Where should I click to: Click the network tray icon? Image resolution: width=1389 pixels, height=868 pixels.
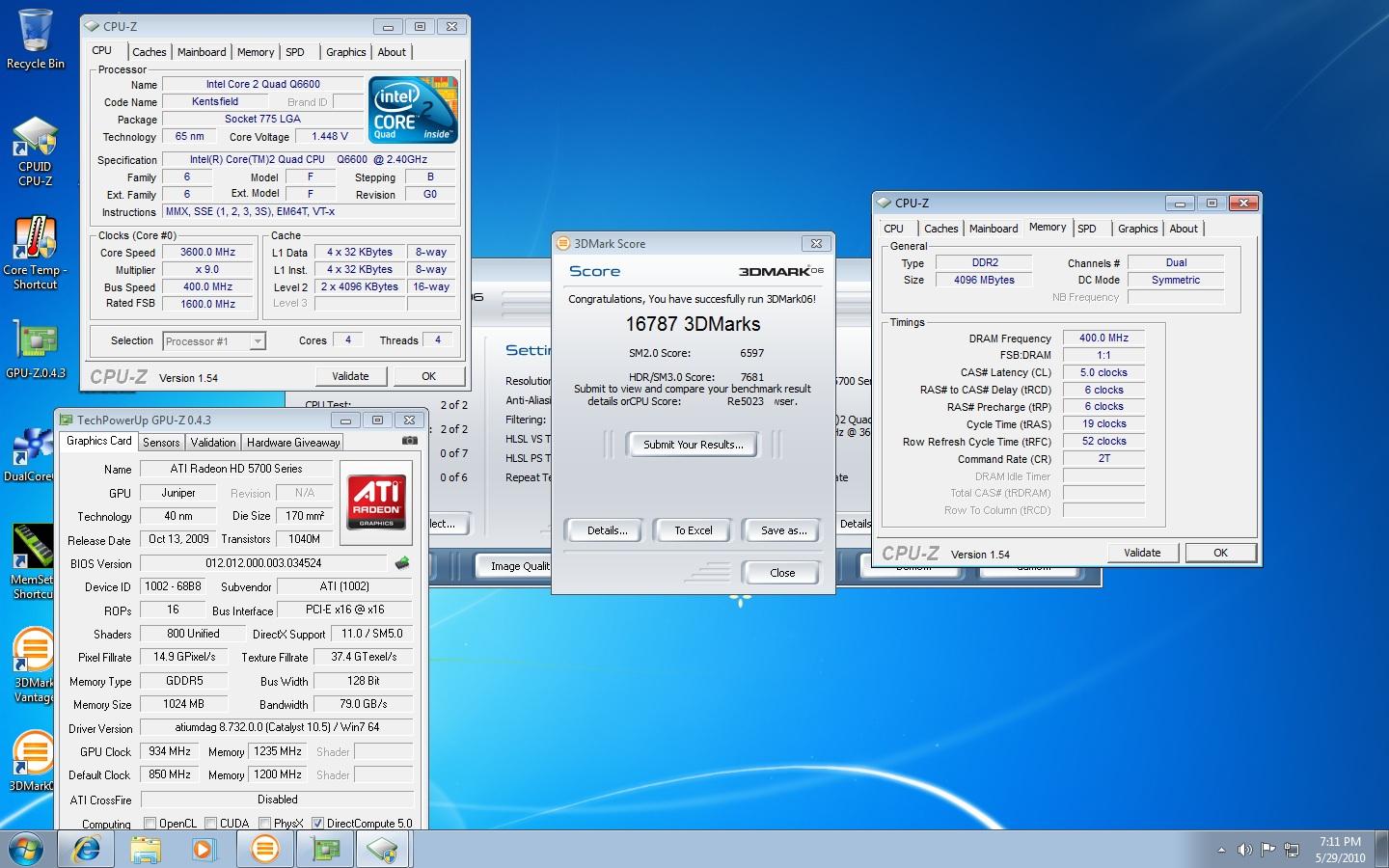point(1291,850)
